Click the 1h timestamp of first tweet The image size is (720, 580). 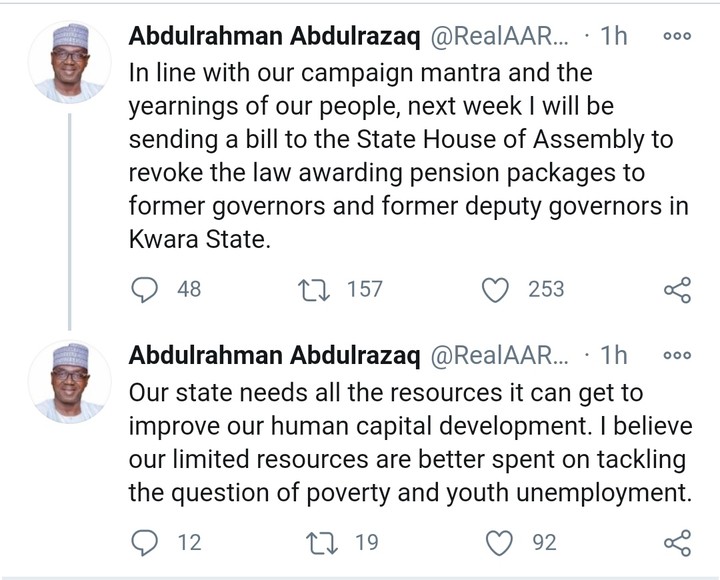(x=613, y=37)
